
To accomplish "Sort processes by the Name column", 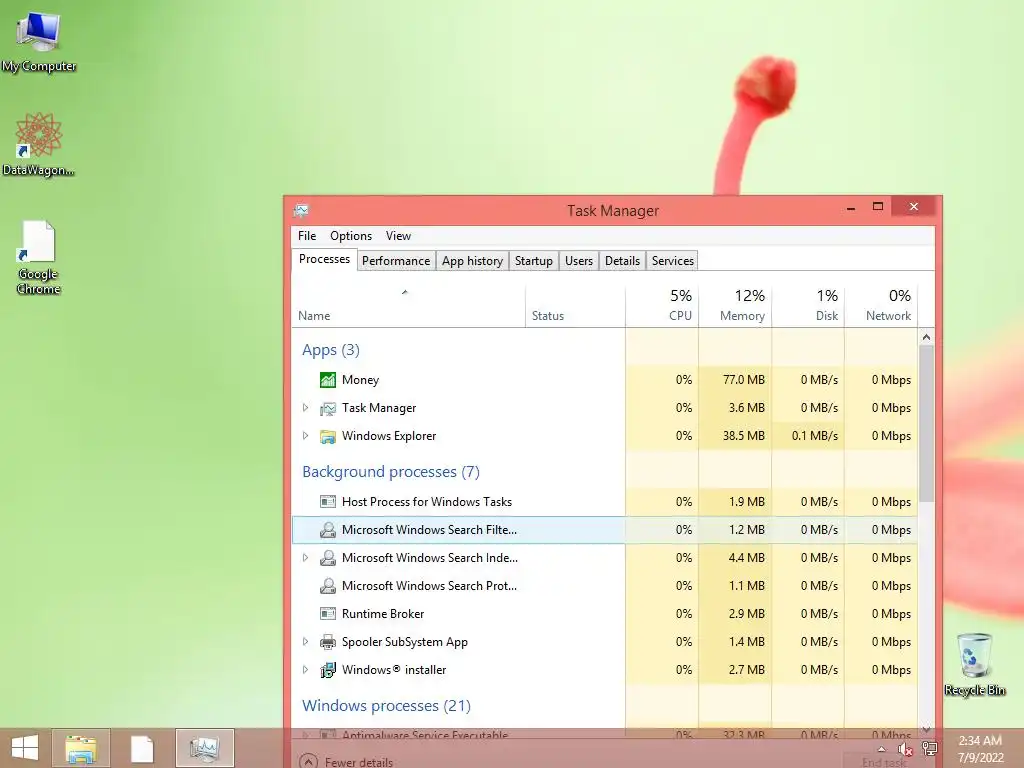I will (x=409, y=306).
